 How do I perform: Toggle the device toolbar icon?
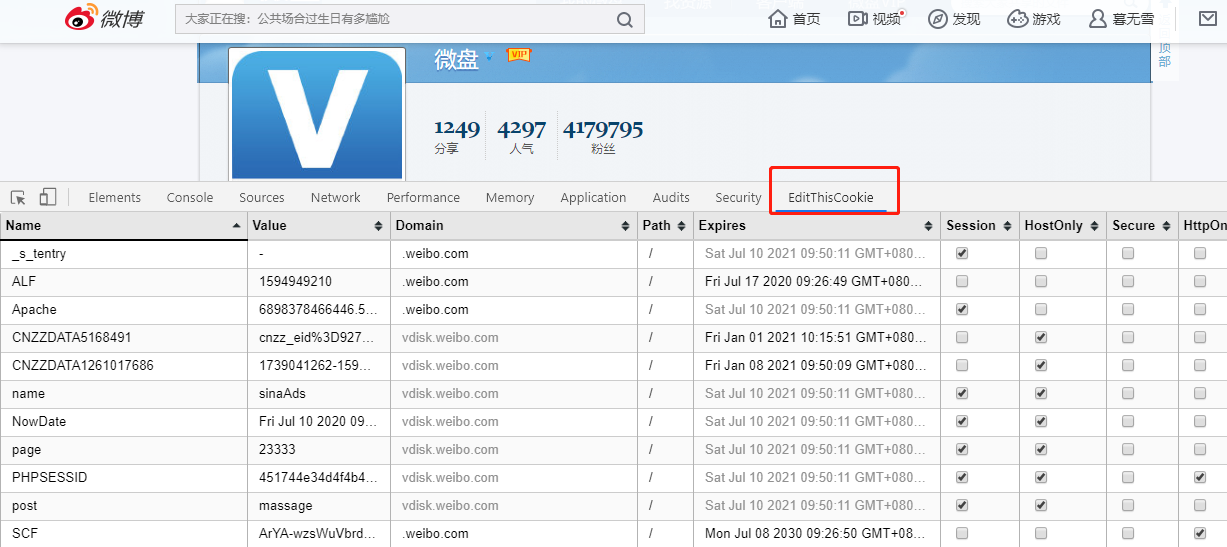point(48,197)
